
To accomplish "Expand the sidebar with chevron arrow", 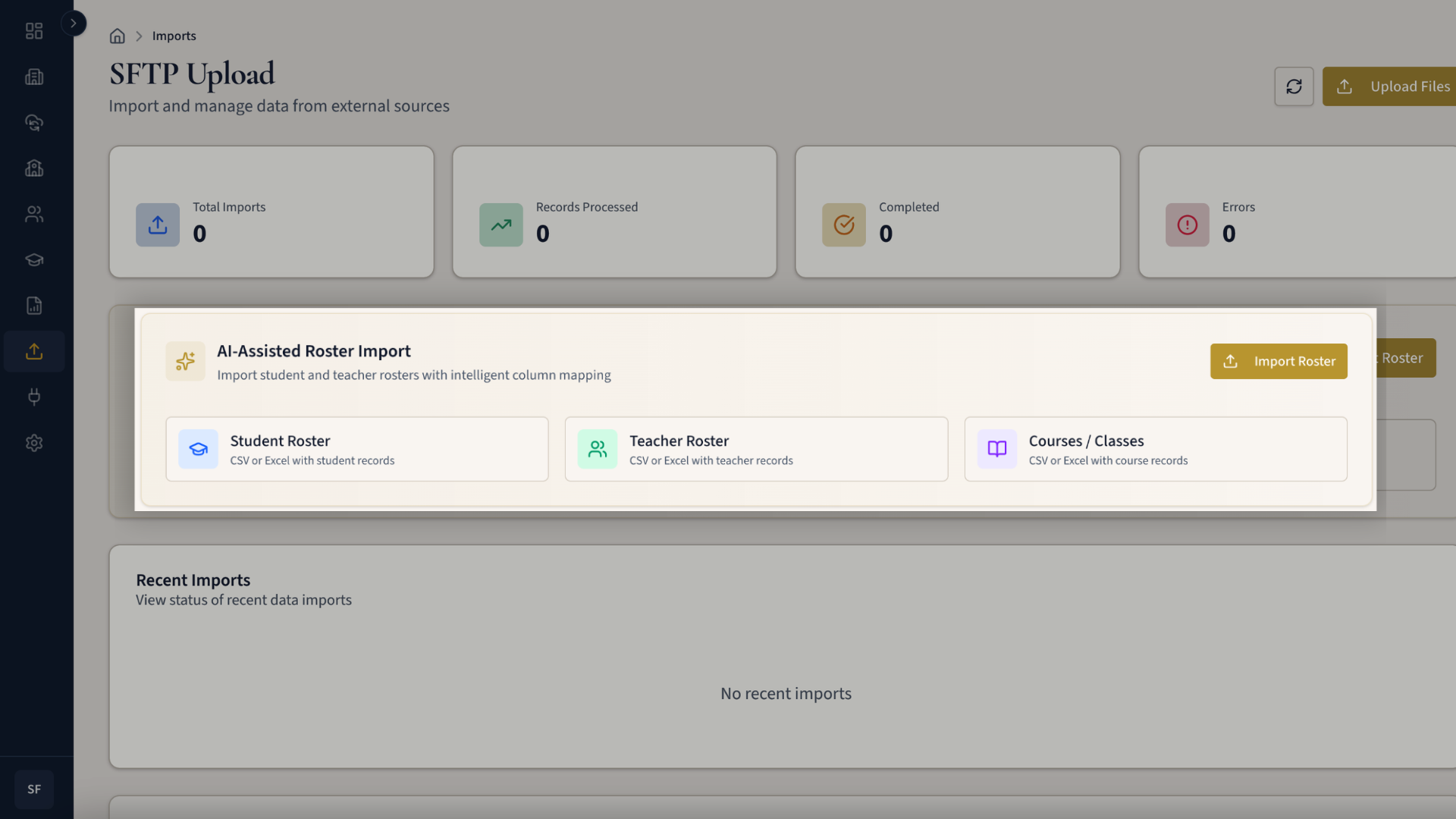I will [x=74, y=24].
